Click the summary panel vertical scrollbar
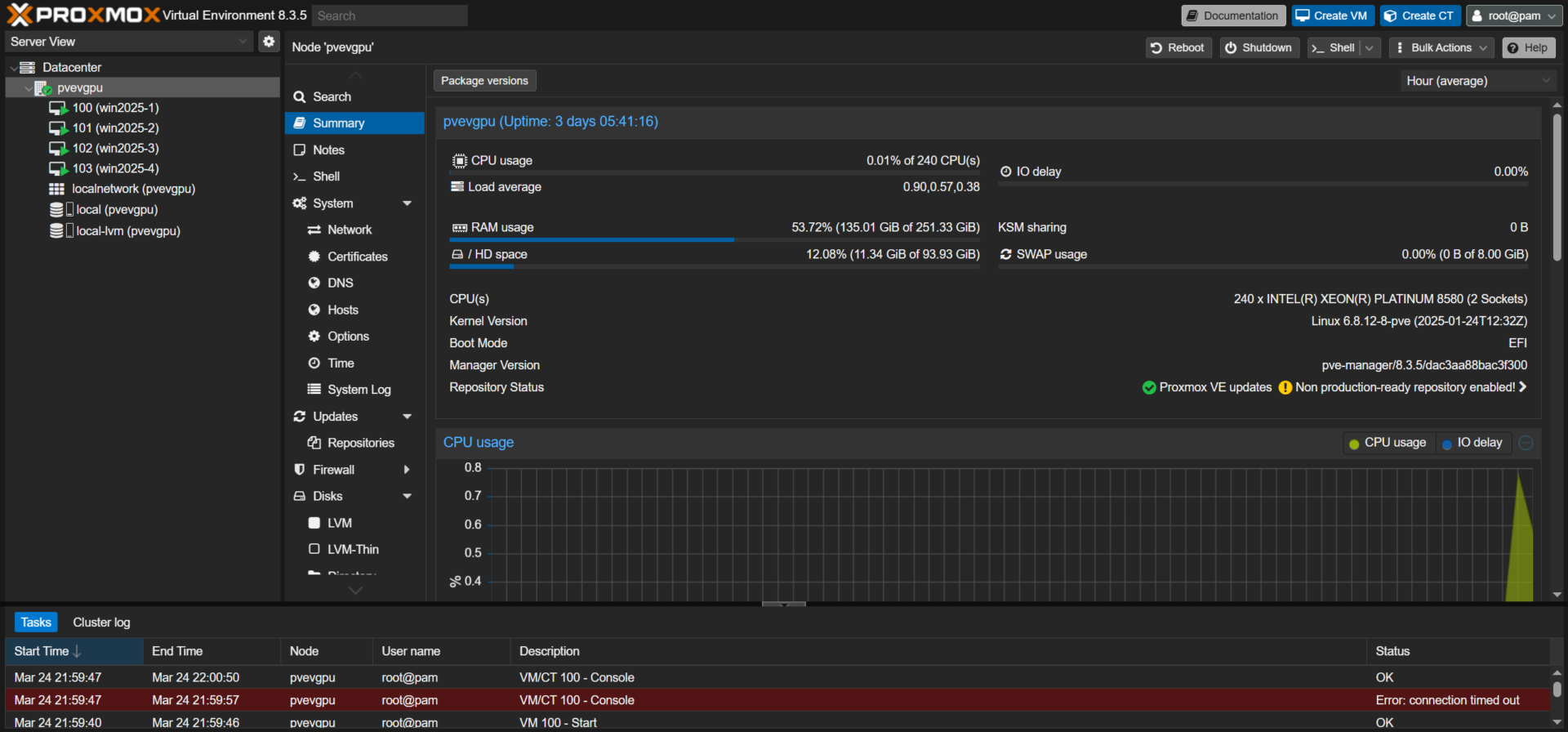This screenshot has height=732, width=1568. click(x=1557, y=188)
